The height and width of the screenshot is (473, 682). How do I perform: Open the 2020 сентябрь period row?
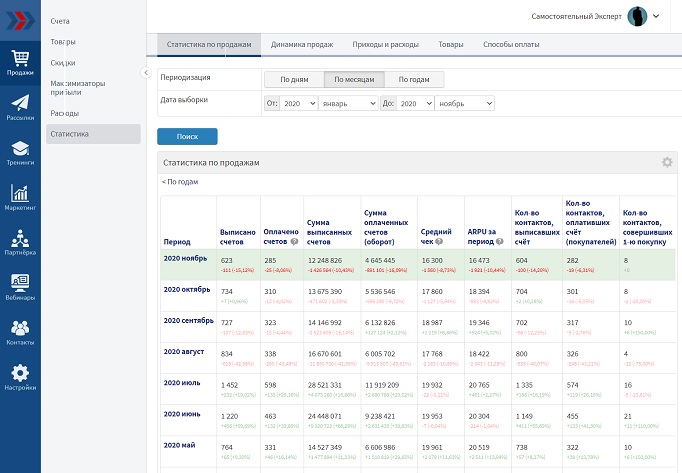point(189,321)
